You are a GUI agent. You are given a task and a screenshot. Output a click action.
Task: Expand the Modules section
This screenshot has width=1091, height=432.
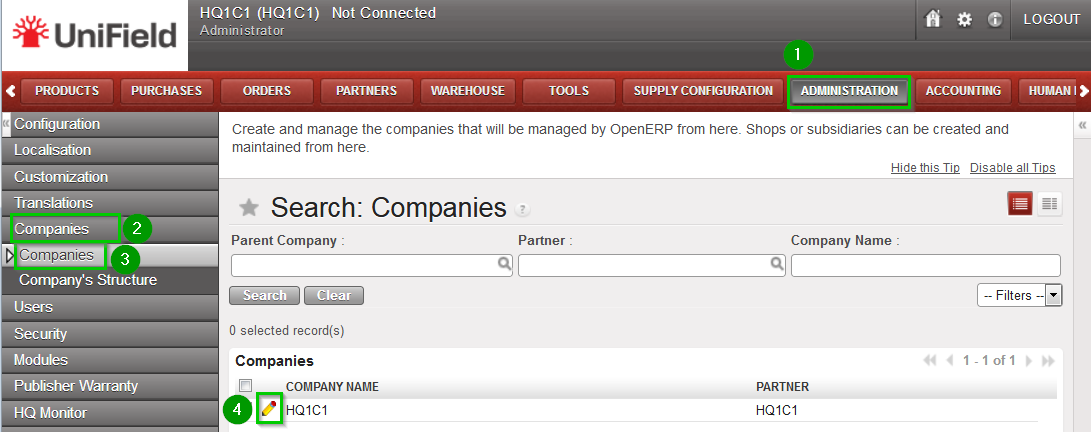pyautogui.click(x=110, y=360)
